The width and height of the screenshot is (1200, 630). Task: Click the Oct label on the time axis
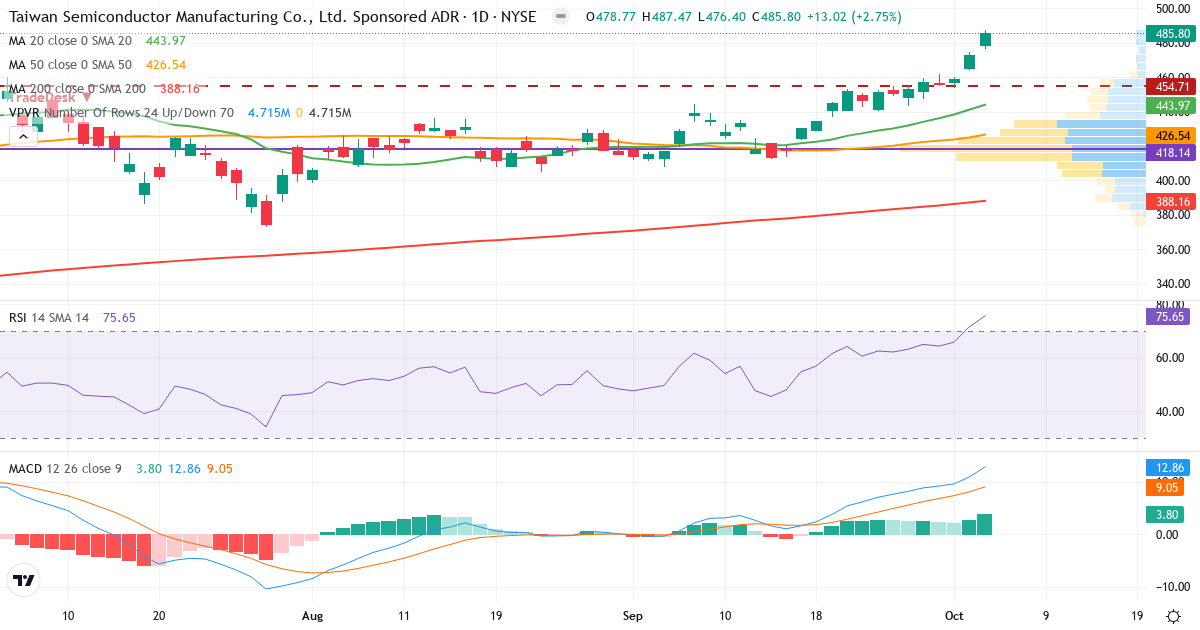(954, 615)
